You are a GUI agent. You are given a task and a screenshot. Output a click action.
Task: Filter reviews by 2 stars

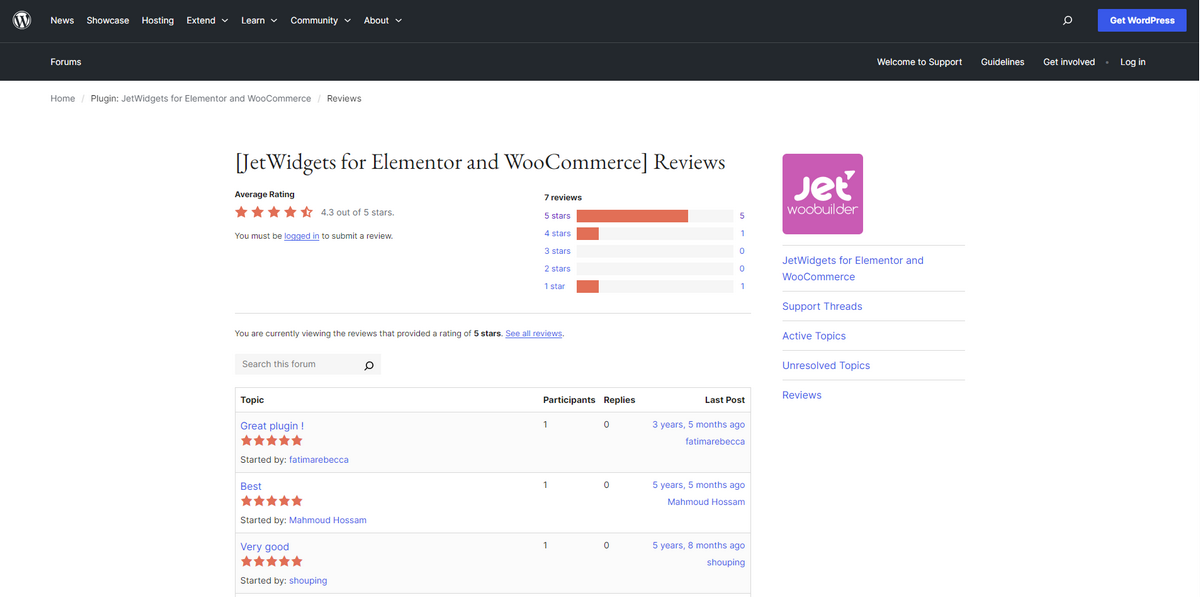pos(557,269)
